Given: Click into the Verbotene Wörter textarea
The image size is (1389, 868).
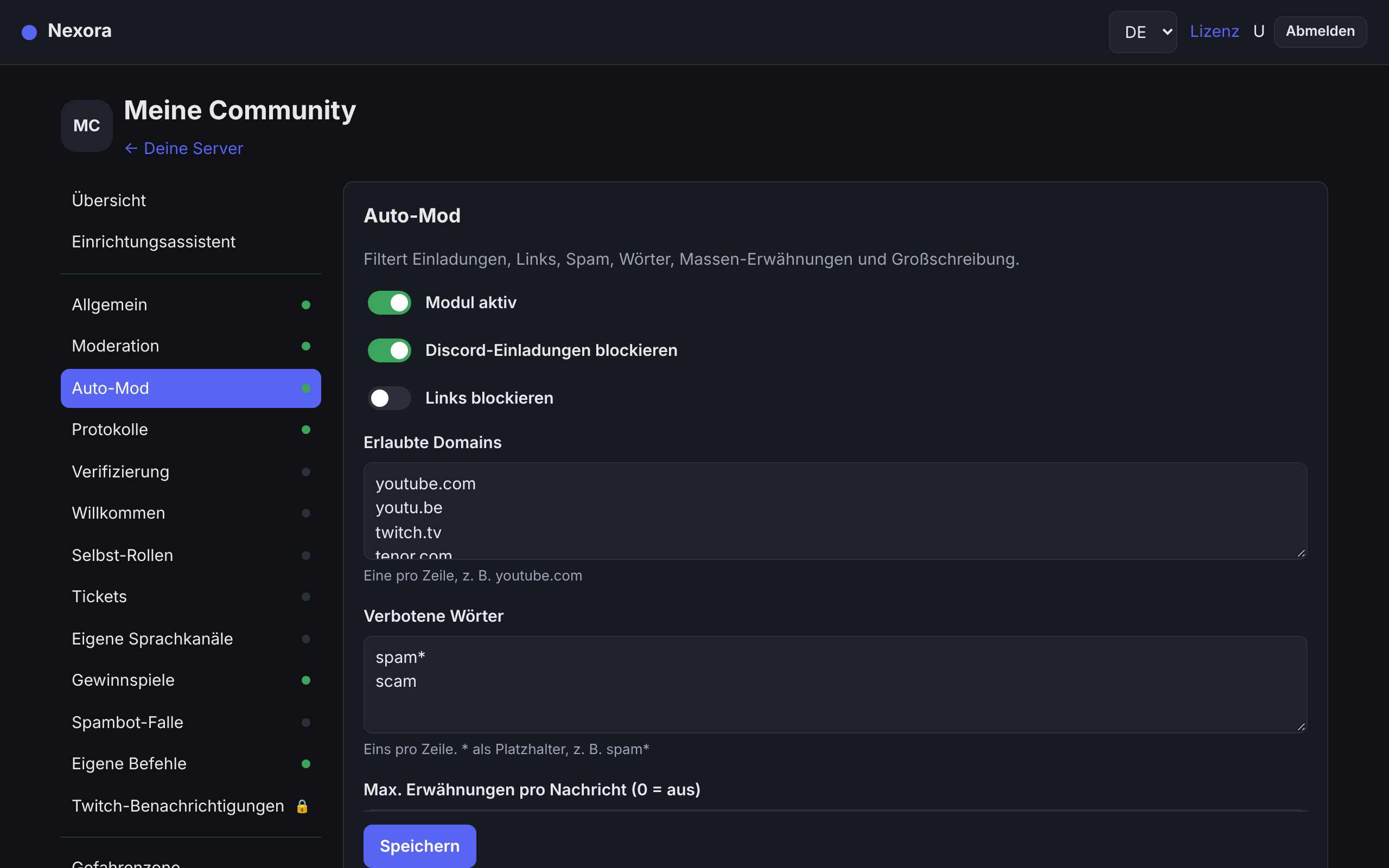Looking at the screenshot, I should click(835, 684).
